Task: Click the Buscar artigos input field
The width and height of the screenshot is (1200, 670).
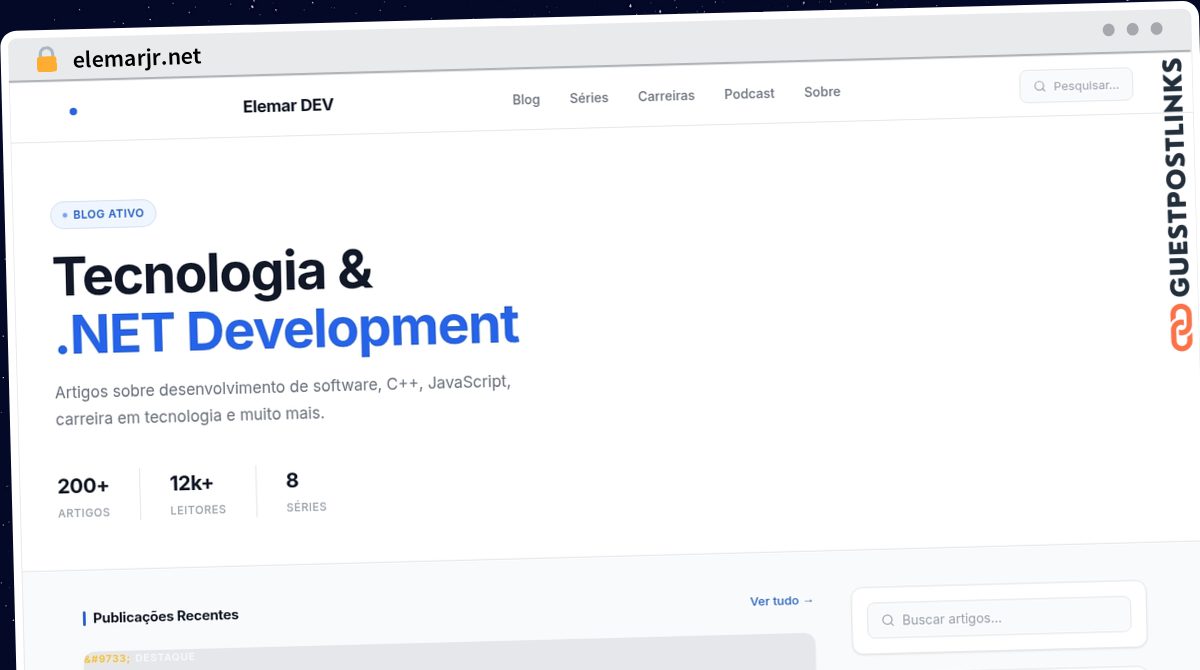Action: click(x=999, y=617)
